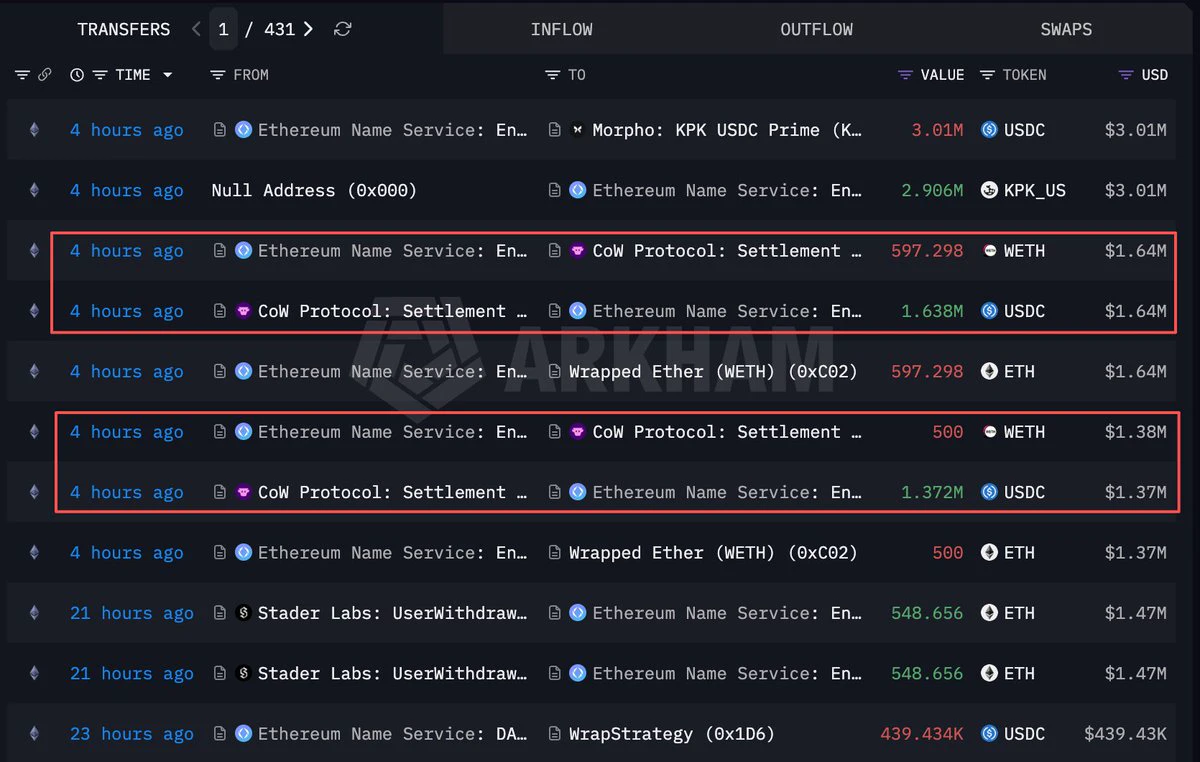Click the clock icon beside TIME
1200x762 pixels.
coord(77,75)
